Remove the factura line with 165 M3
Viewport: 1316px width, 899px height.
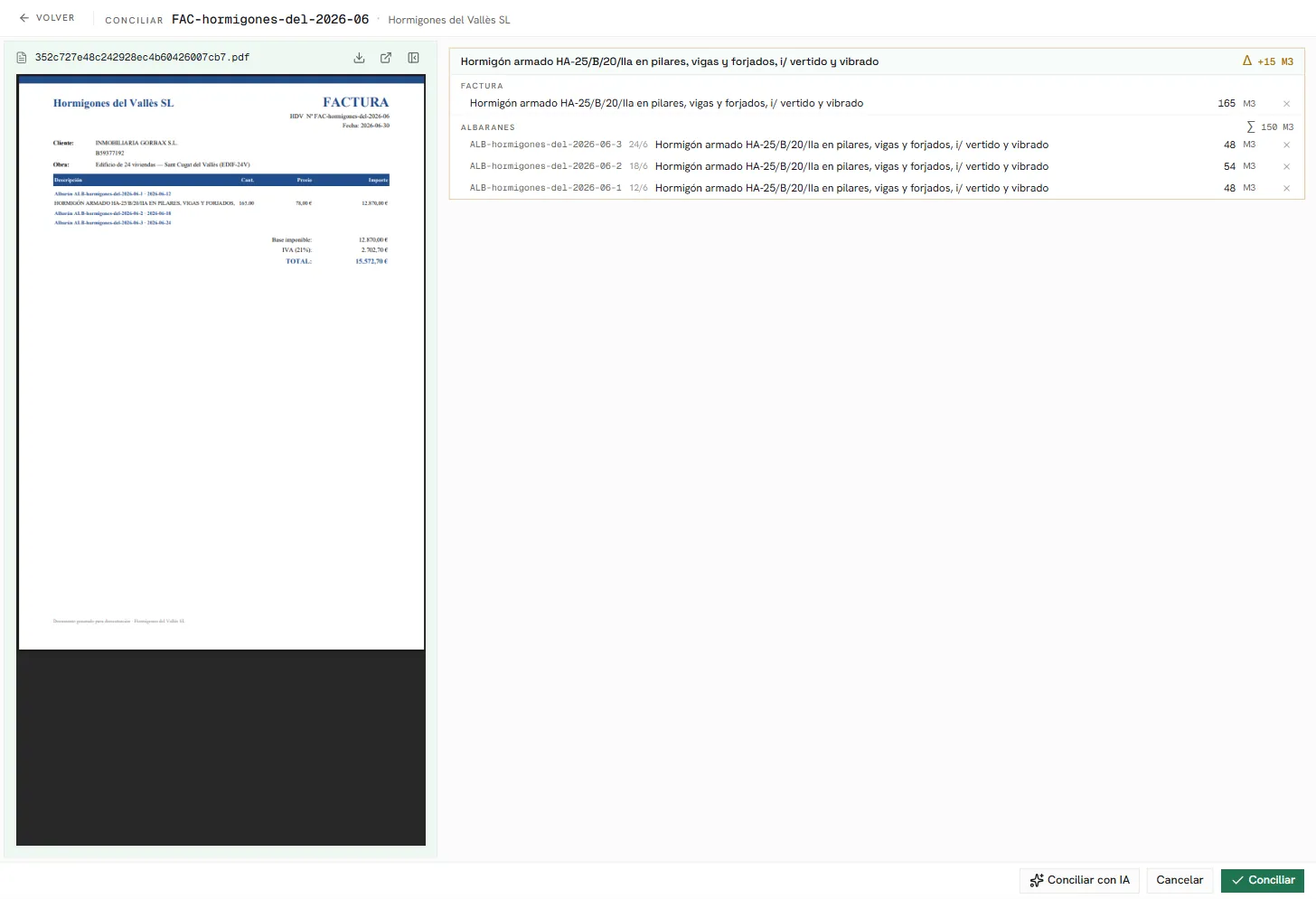[1286, 104]
